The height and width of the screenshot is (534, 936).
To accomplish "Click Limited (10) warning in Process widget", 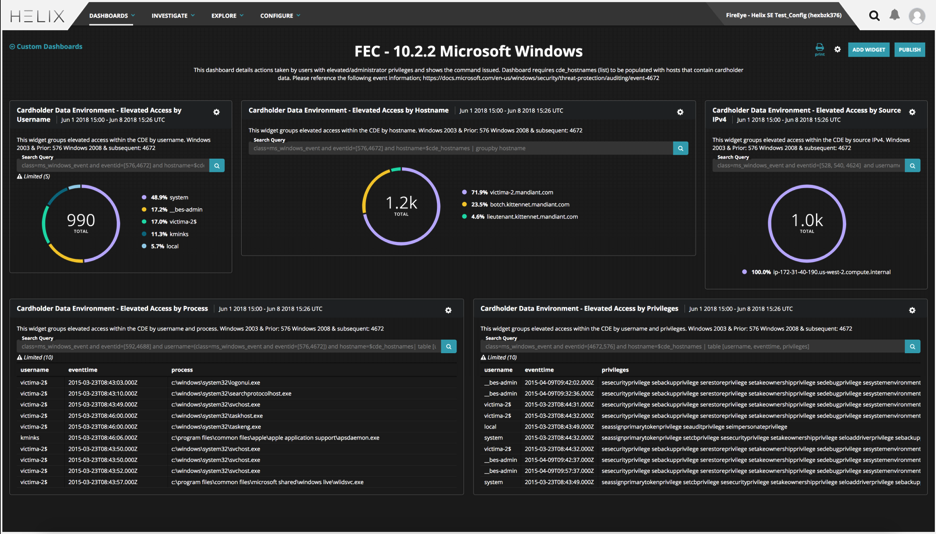I will pos(35,357).
